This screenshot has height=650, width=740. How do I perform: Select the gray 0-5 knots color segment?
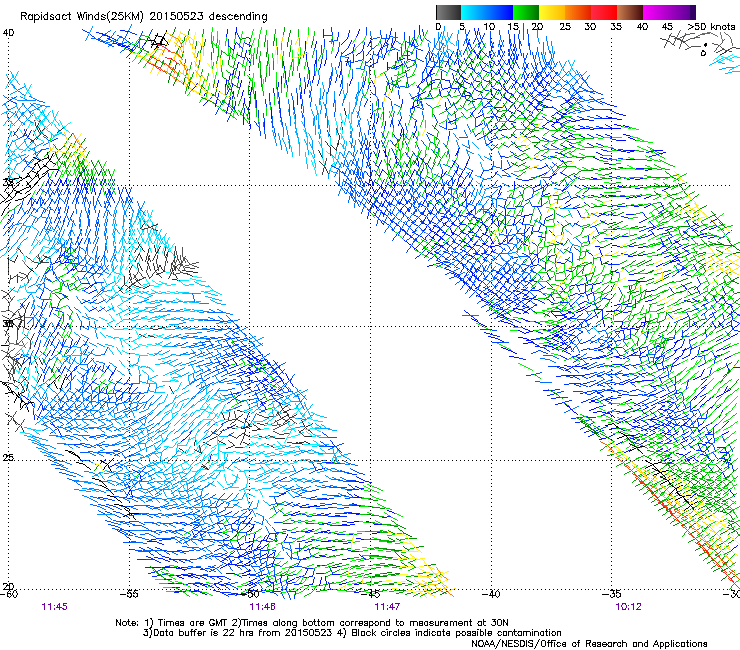(448, 12)
